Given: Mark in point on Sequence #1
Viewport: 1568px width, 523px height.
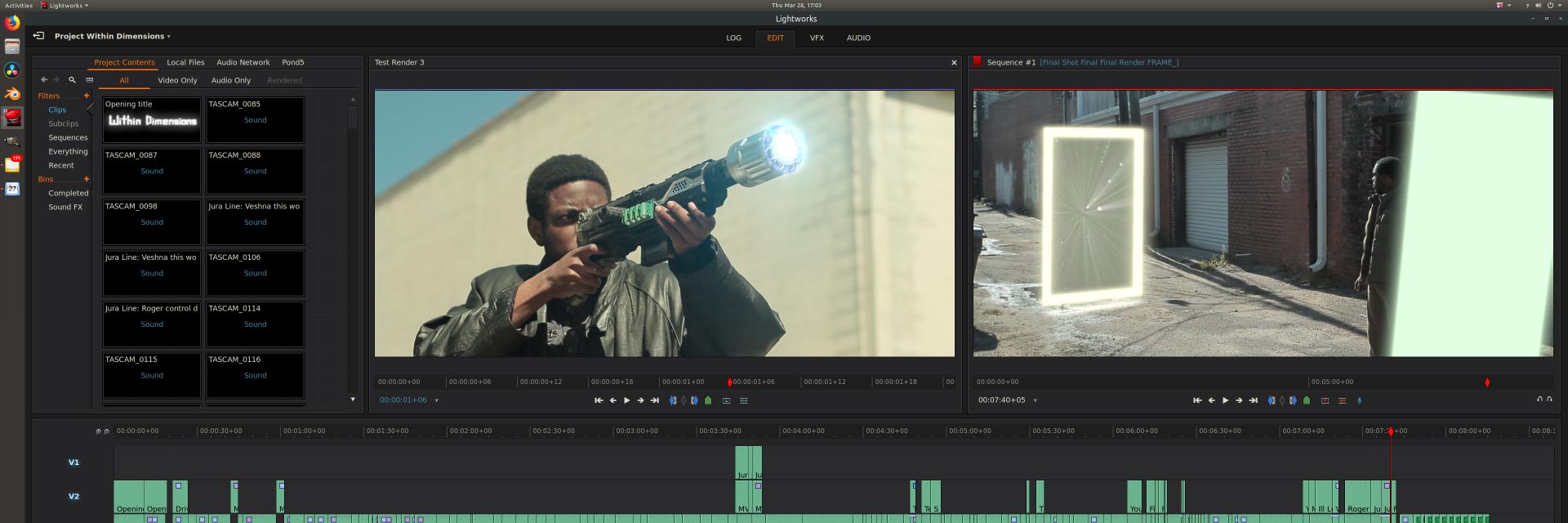Looking at the screenshot, I should click(x=1272, y=400).
